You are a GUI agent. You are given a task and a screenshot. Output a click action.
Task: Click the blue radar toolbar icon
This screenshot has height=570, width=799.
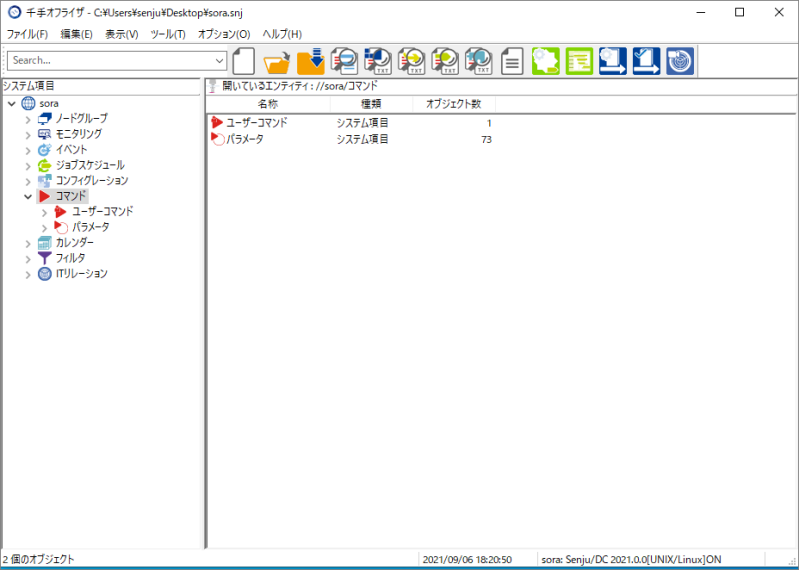click(x=680, y=61)
